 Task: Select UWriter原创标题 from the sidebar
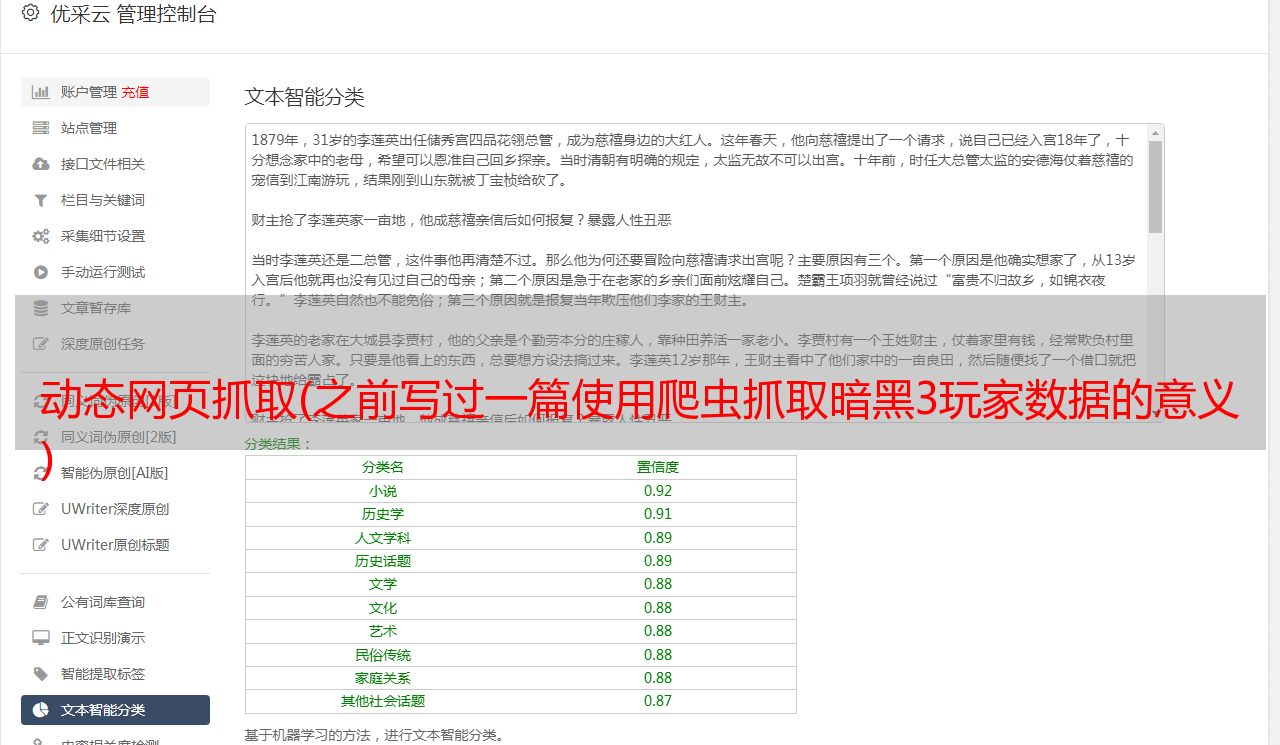coord(114,545)
